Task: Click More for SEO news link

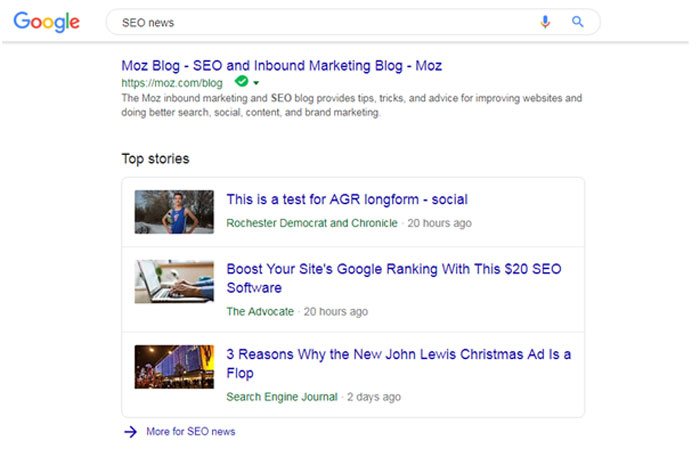Action: [x=191, y=432]
